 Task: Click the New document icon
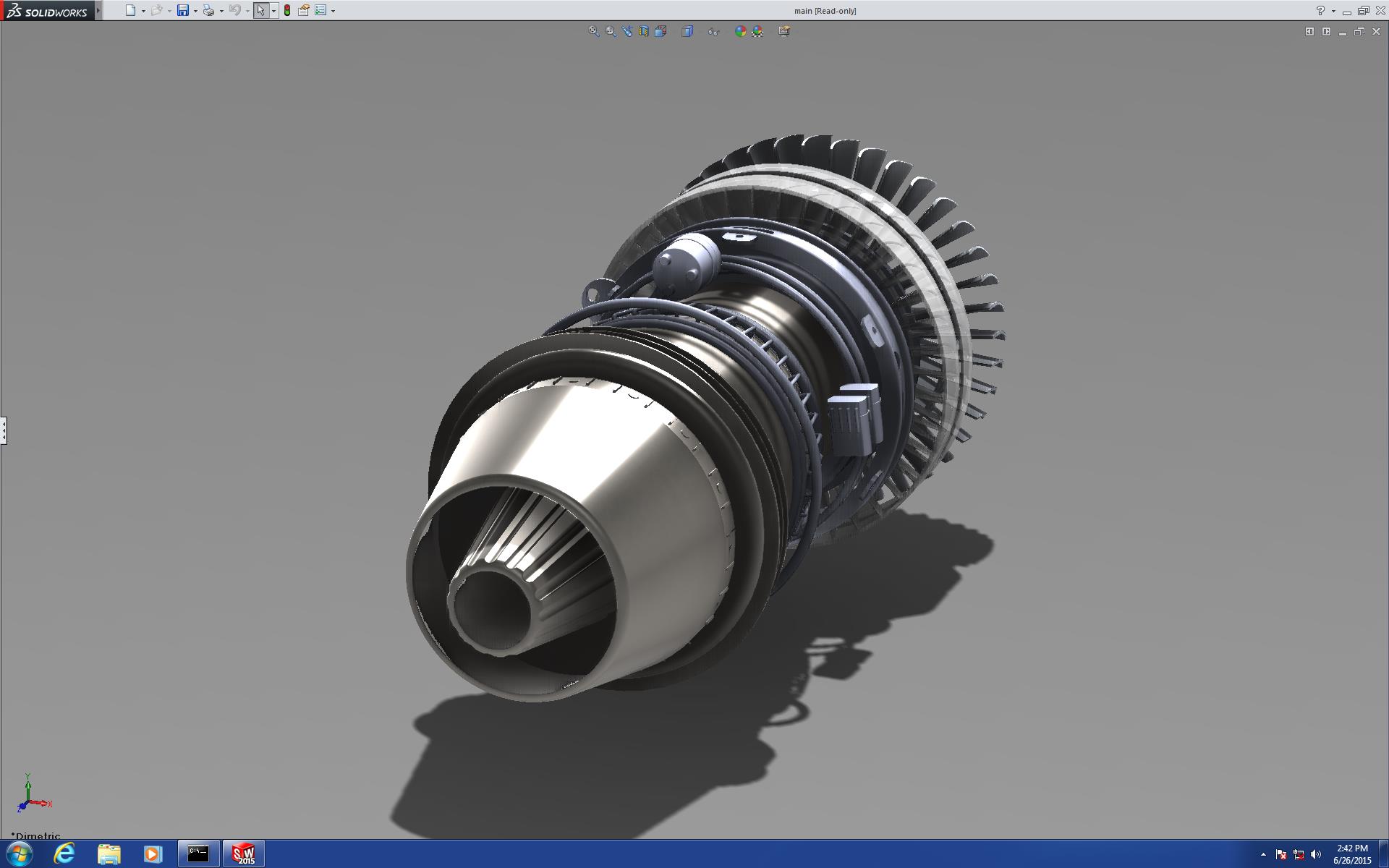tap(130, 10)
